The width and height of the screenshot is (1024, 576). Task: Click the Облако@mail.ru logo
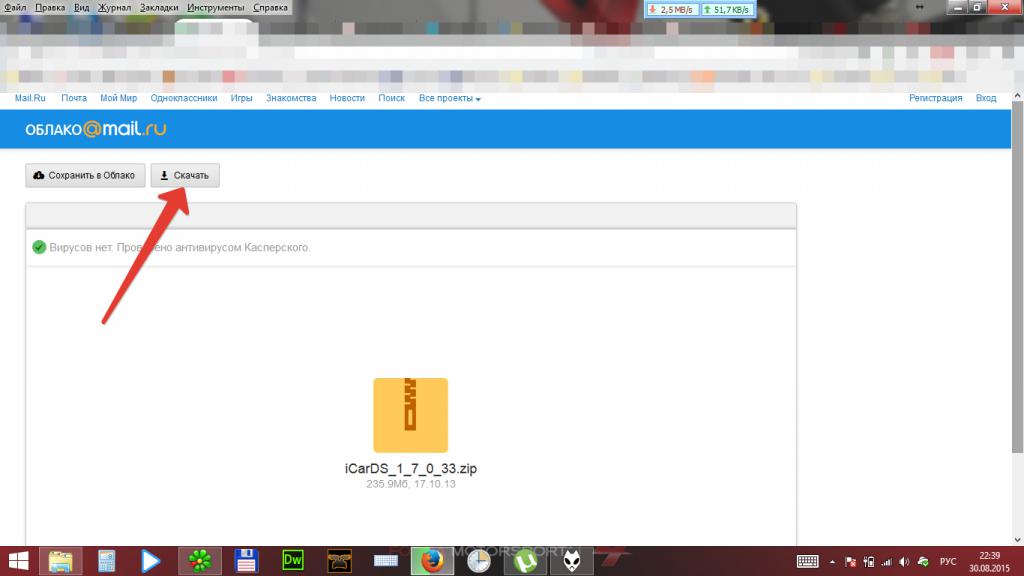tap(96, 129)
